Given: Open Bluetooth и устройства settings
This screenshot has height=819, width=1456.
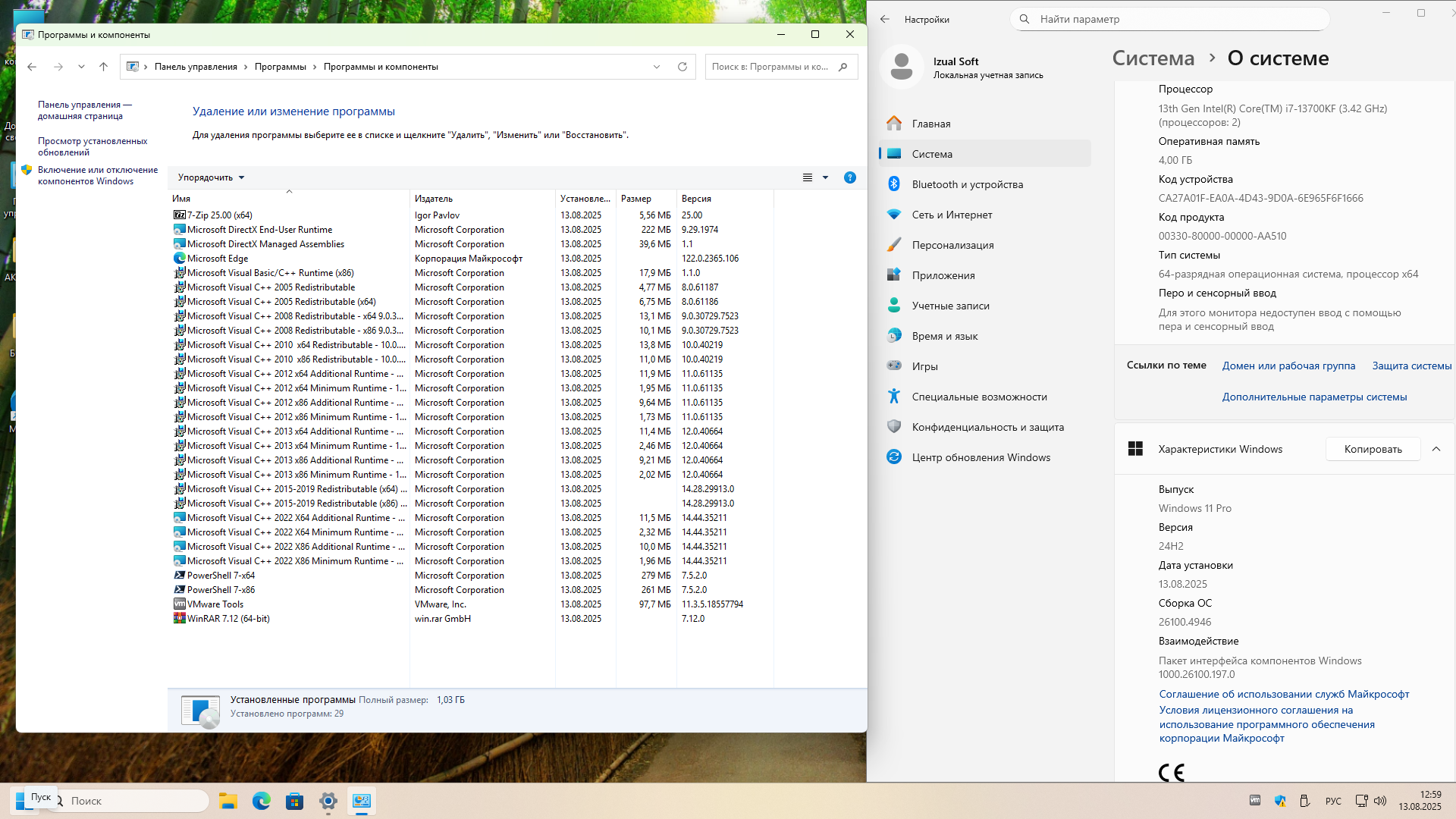Looking at the screenshot, I should click(x=984, y=184).
